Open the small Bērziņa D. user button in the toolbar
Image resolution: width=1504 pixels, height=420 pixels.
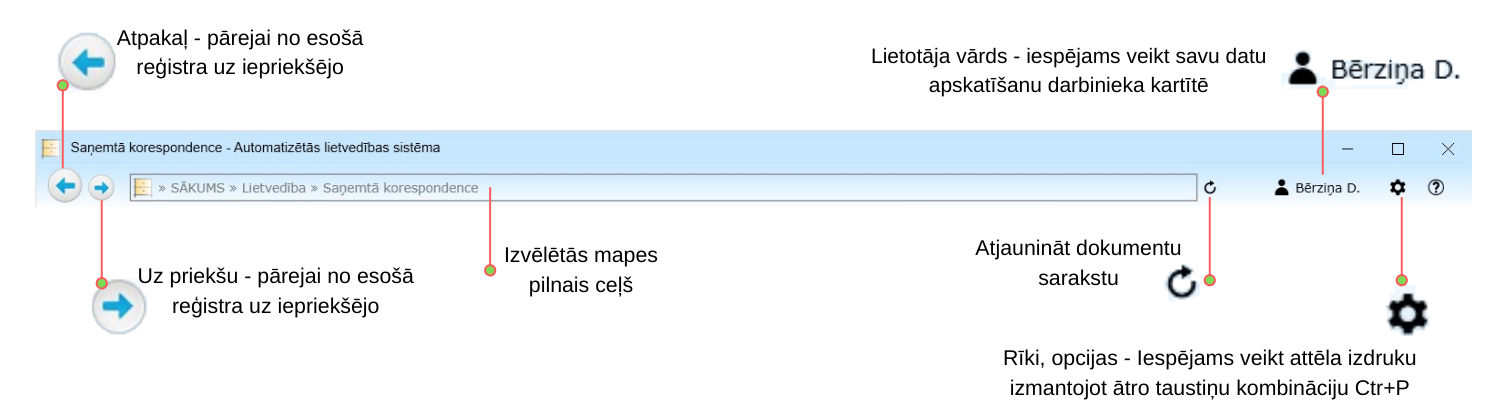coord(1318,187)
